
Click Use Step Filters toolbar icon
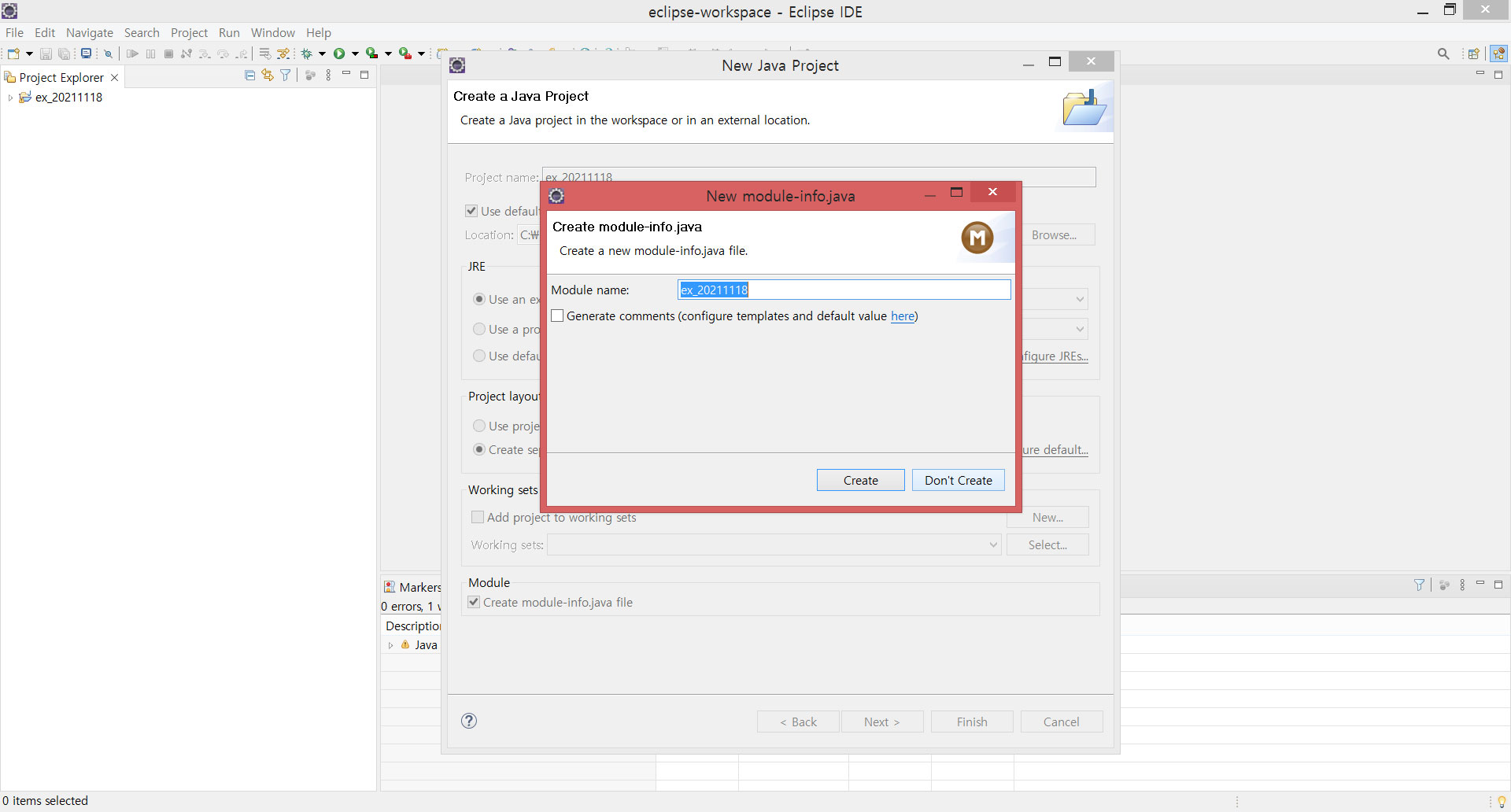tap(283, 54)
